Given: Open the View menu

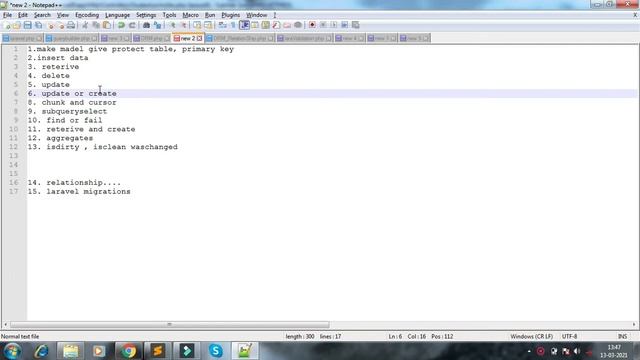Looking at the screenshot, I should (62, 15).
